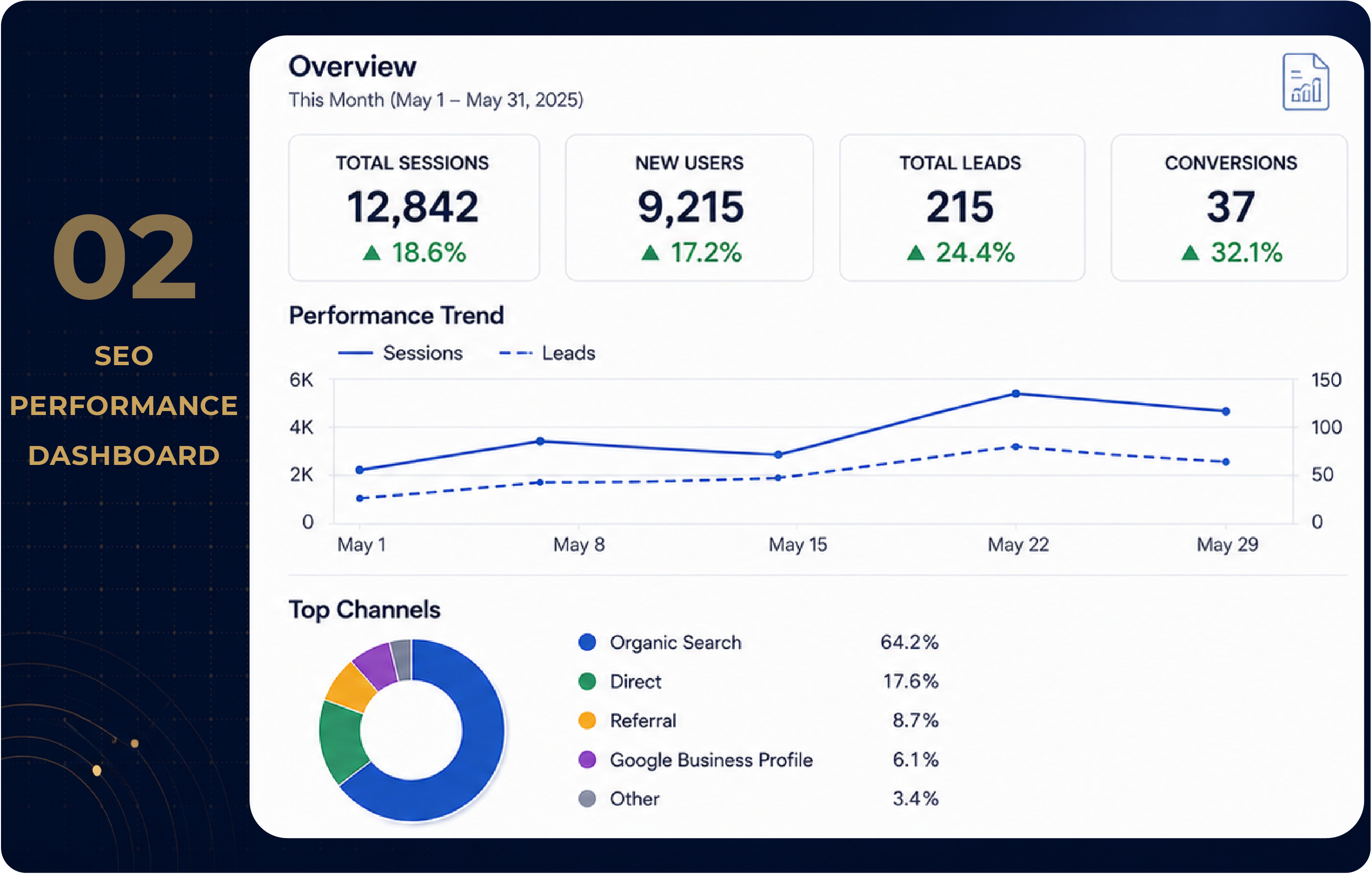Viewport: 1372px width, 874px height.
Task: Open the New Users card
Action: pos(689,208)
